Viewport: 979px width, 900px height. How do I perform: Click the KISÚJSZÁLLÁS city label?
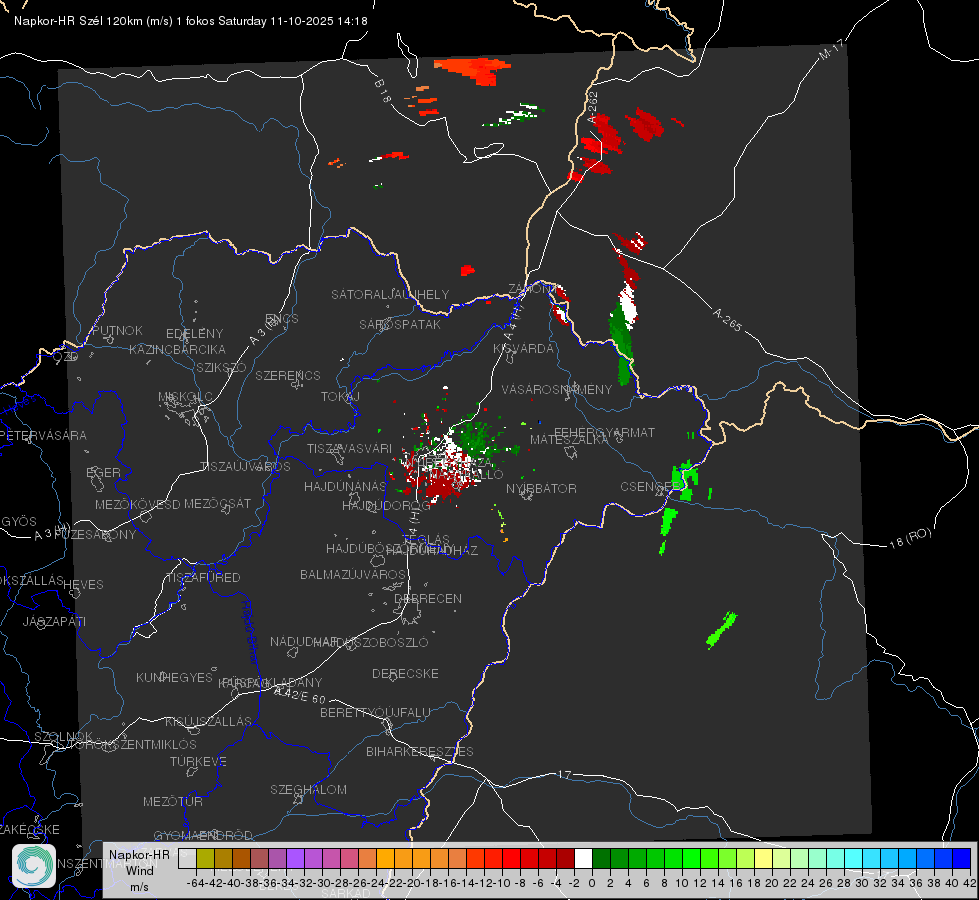pyautogui.click(x=209, y=721)
